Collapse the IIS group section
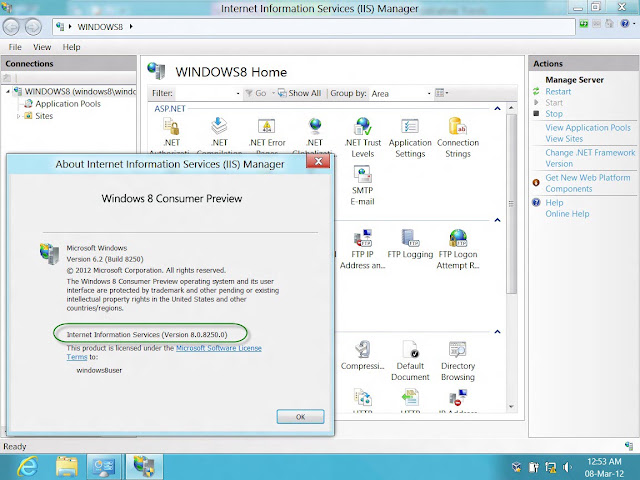640x480 pixels. pos(497,331)
